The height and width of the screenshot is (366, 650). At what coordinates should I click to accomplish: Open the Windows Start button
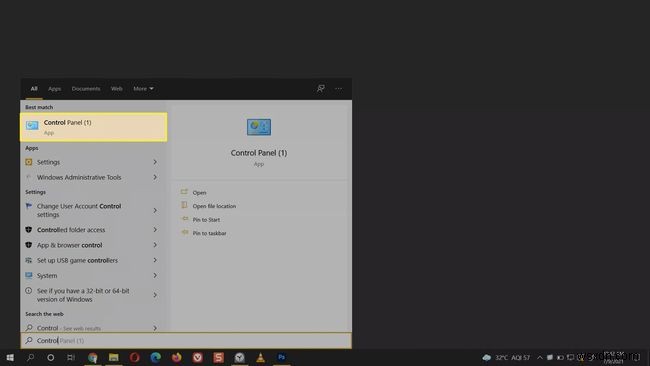pyautogui.click(x=10, y=357)
